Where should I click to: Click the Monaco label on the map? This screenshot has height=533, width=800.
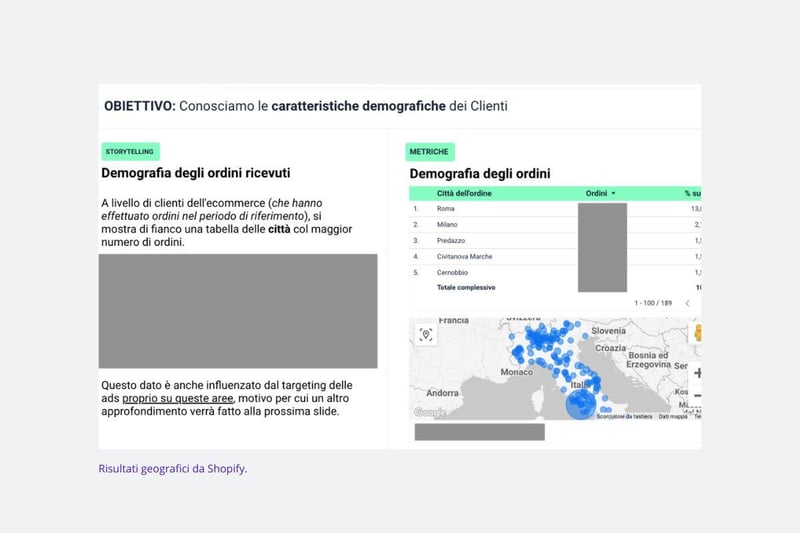(516, 372)
